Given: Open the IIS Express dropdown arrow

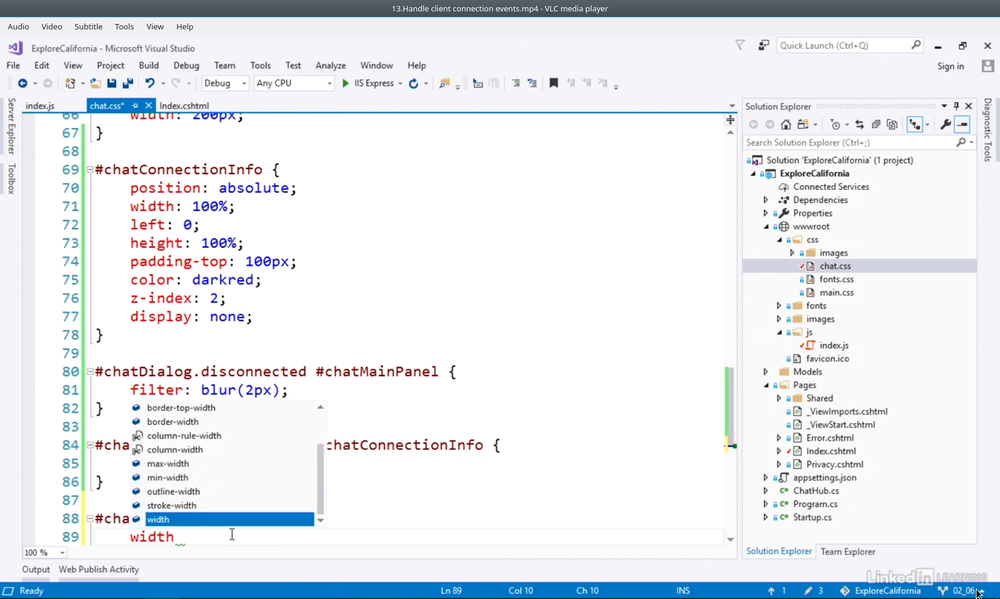Looking at the screenshot, I should pyautogui.click(x=401, y=84).
